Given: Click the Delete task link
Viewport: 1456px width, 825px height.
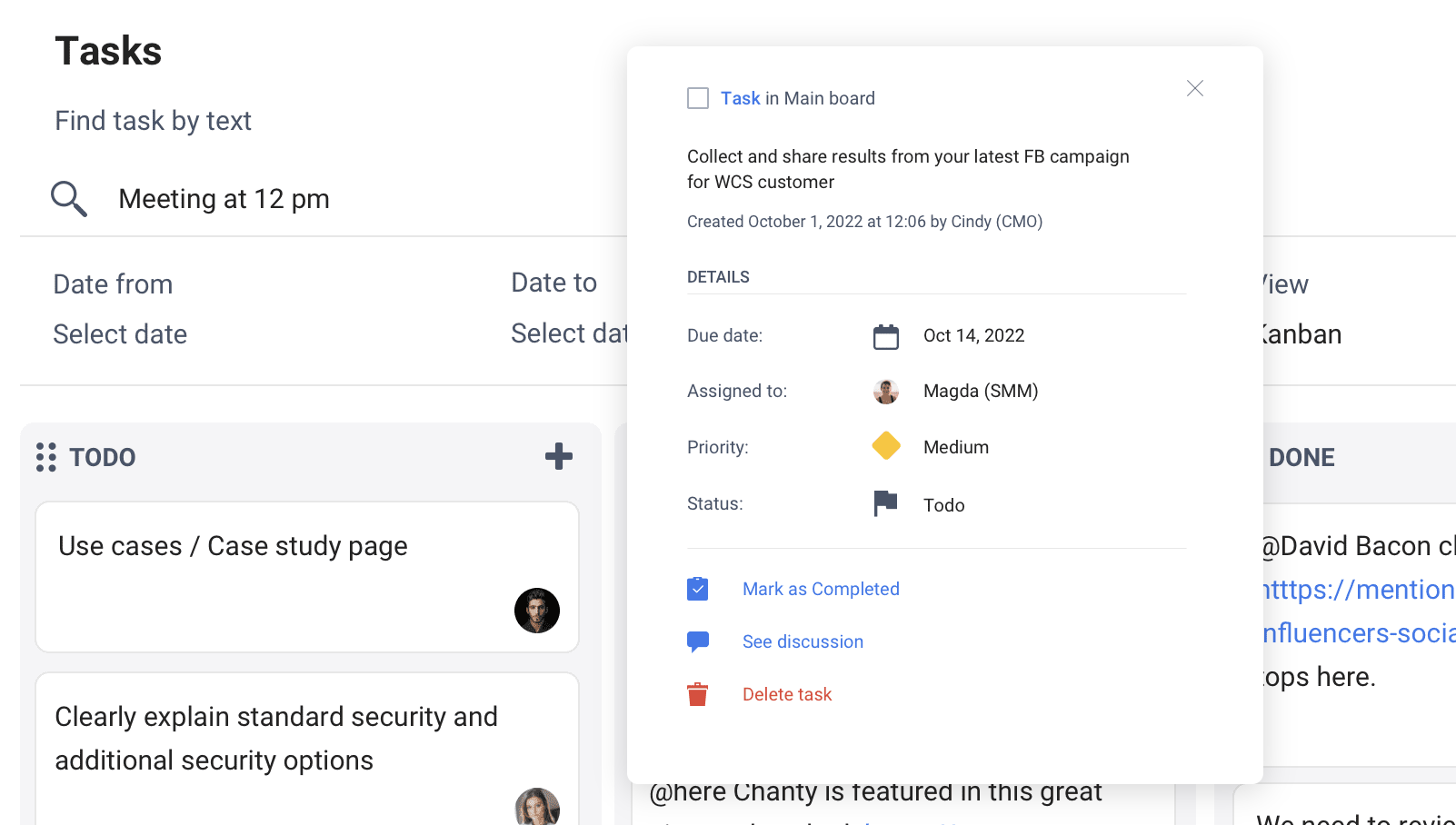Looking at the screenshot, I should pyautogui.click(x=787, y=694).
